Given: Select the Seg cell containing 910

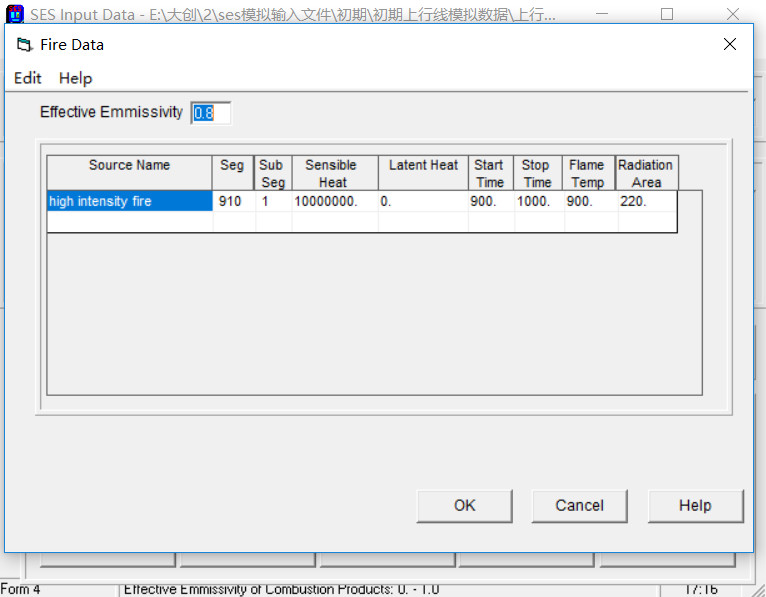Looking at the screenshot, I should [x=234, y=201].
